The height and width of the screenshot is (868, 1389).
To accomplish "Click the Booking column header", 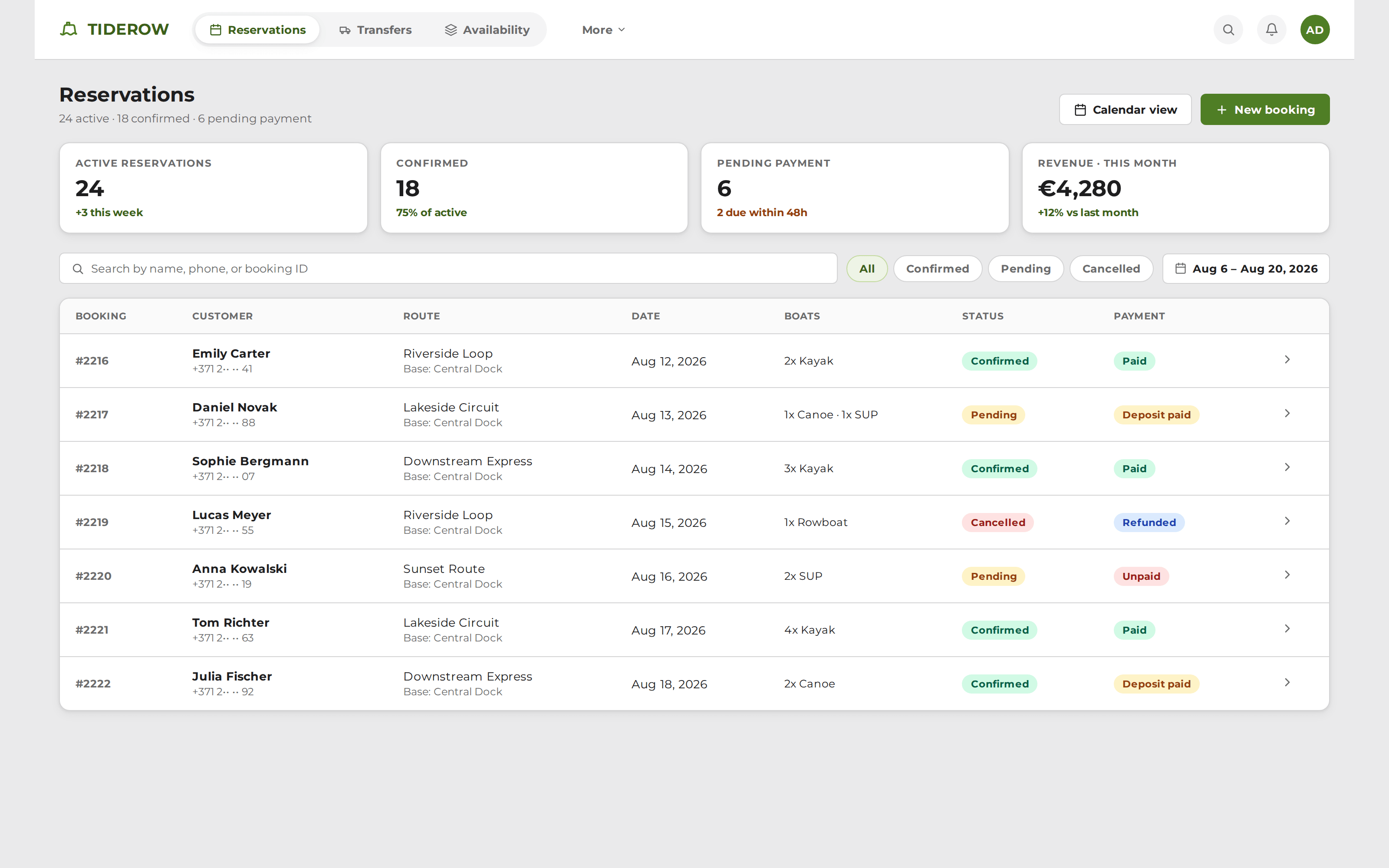I will (x=100, y=316).
